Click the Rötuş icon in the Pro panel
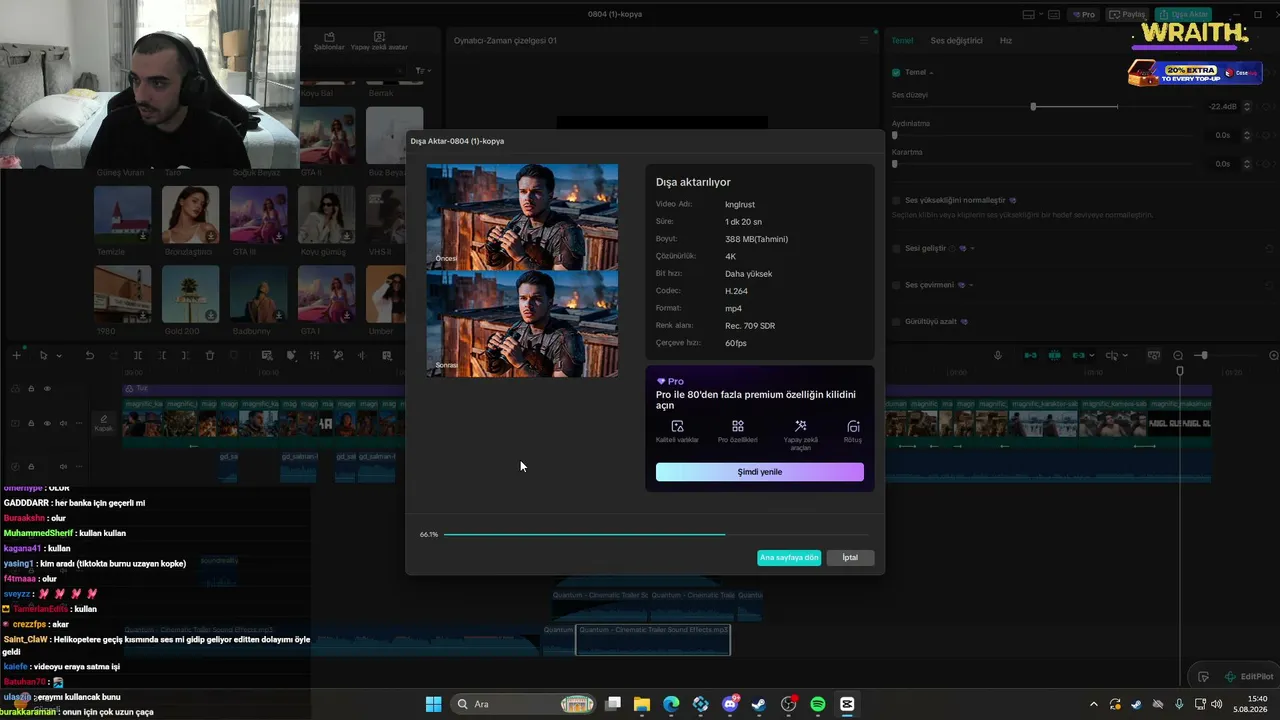The width and height of the screenshot is (1280, 720). [x=853, y=426]
